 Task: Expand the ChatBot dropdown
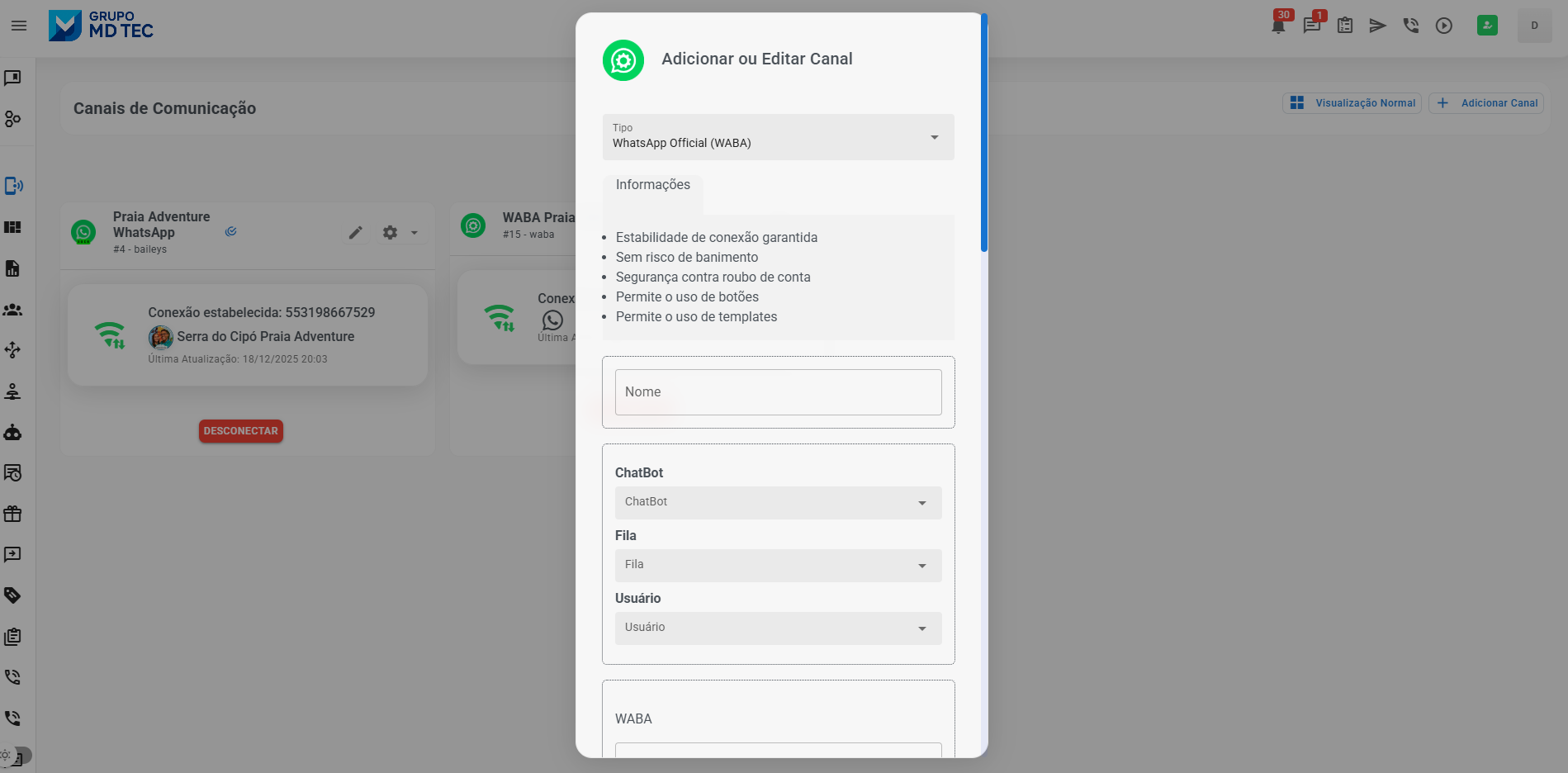[x=778, y=502]
